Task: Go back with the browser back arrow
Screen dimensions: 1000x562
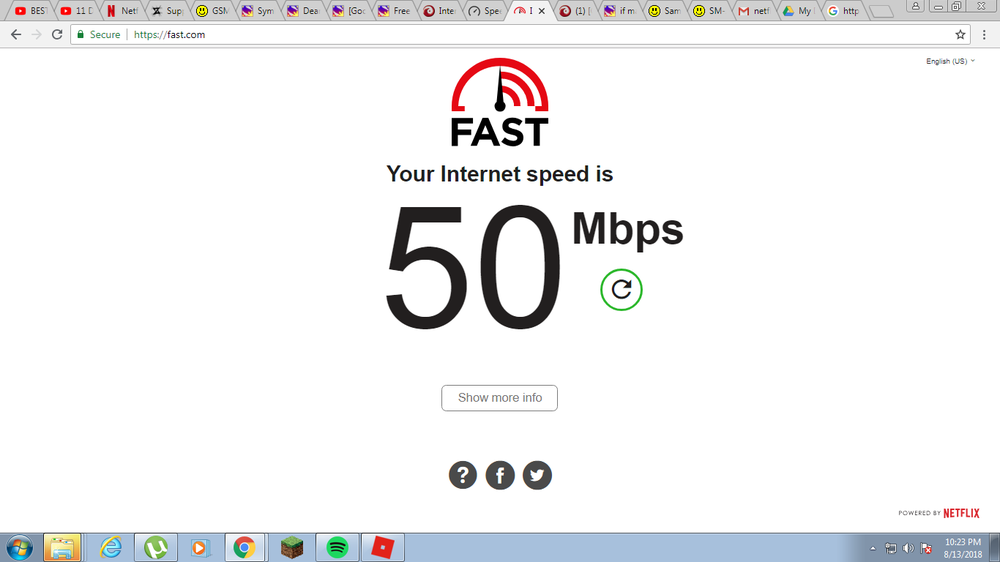Action: (x=16, y=34)
